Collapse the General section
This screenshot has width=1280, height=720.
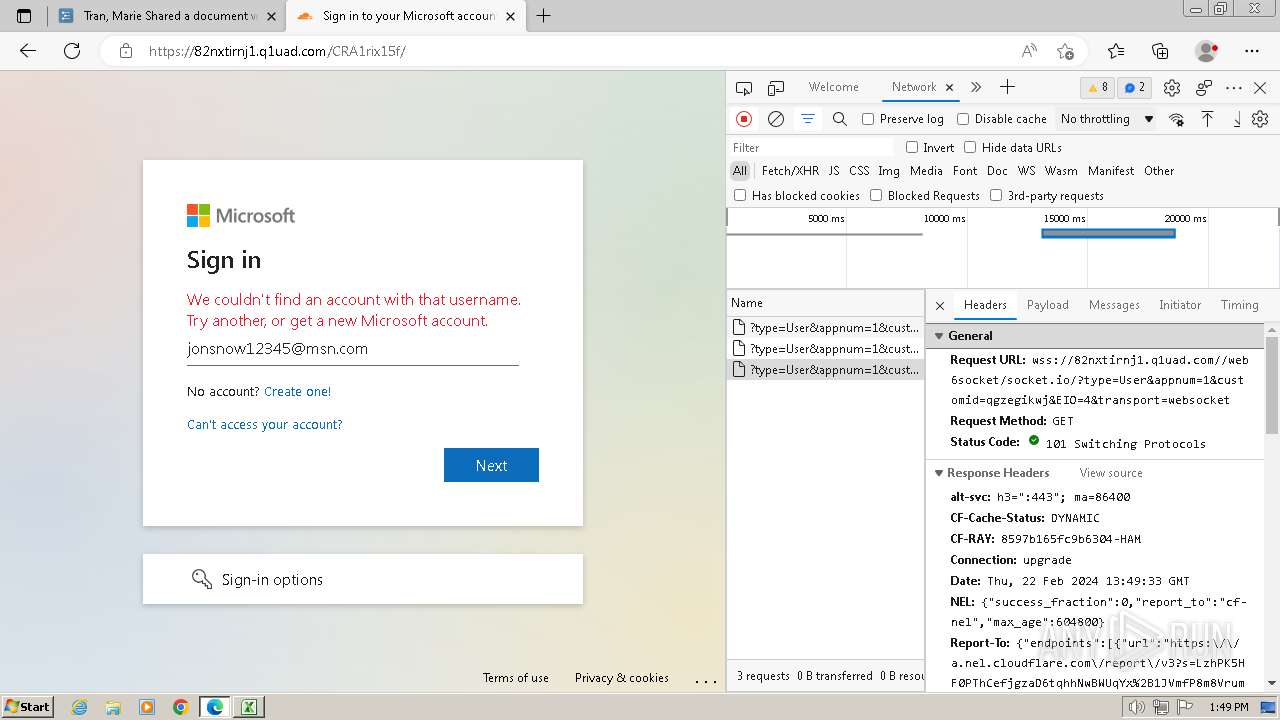click(x=939, y=336)
